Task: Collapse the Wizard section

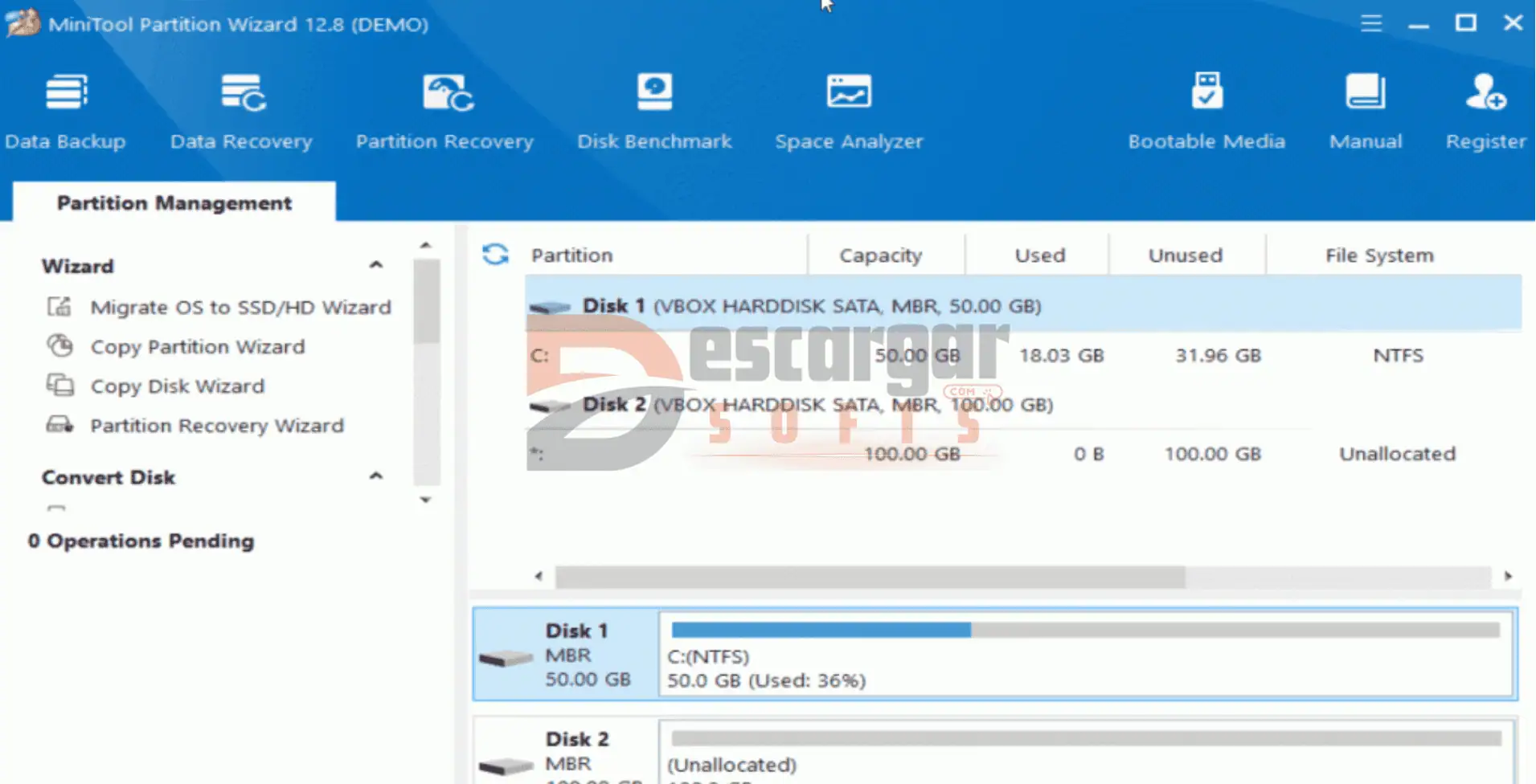Action: [x=375, y=265]
